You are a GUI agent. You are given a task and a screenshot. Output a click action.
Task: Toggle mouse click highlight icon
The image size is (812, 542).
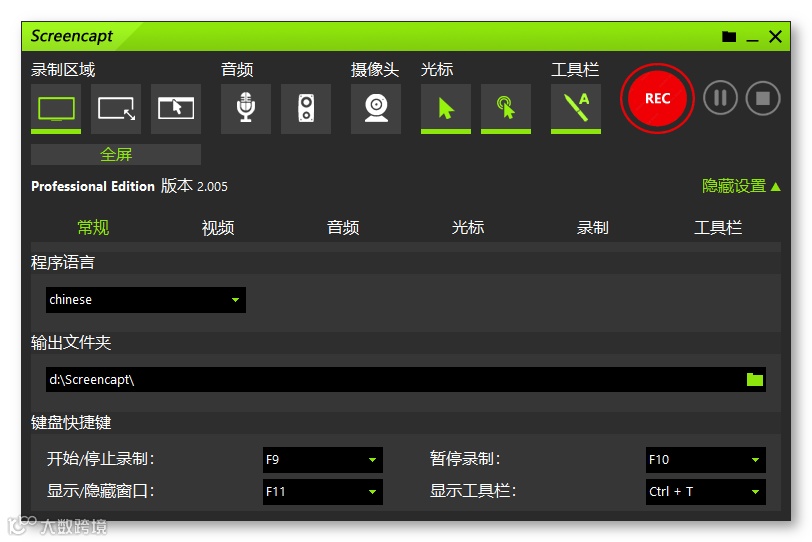(506, 109)
